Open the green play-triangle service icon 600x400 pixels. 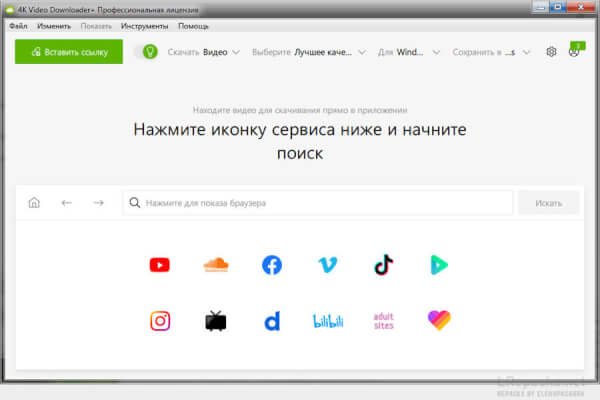click(439, 265)
